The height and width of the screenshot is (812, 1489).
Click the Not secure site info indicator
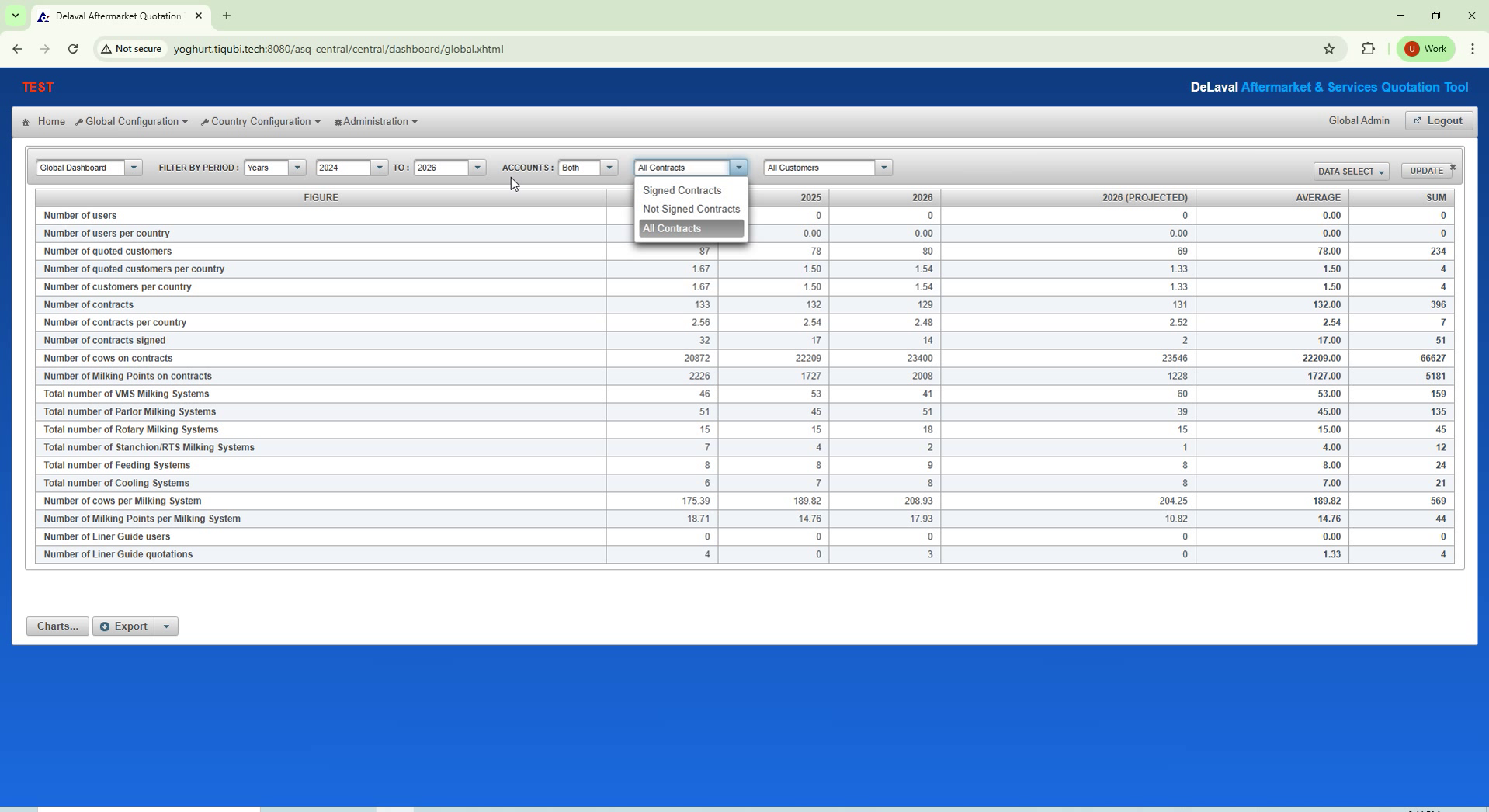coord(131,49)
